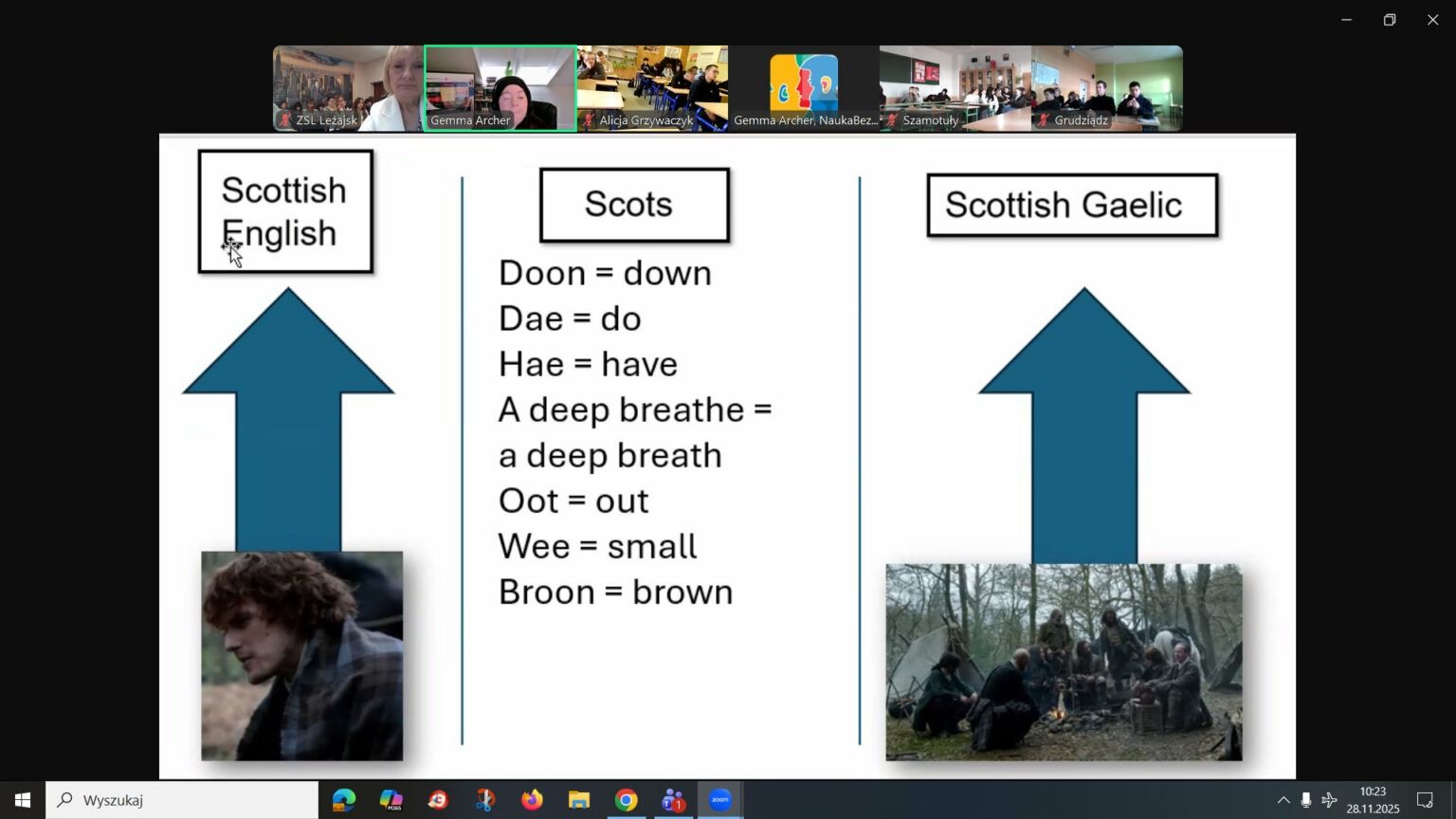Open Firefox browser in the taskbar

[532, 800]
